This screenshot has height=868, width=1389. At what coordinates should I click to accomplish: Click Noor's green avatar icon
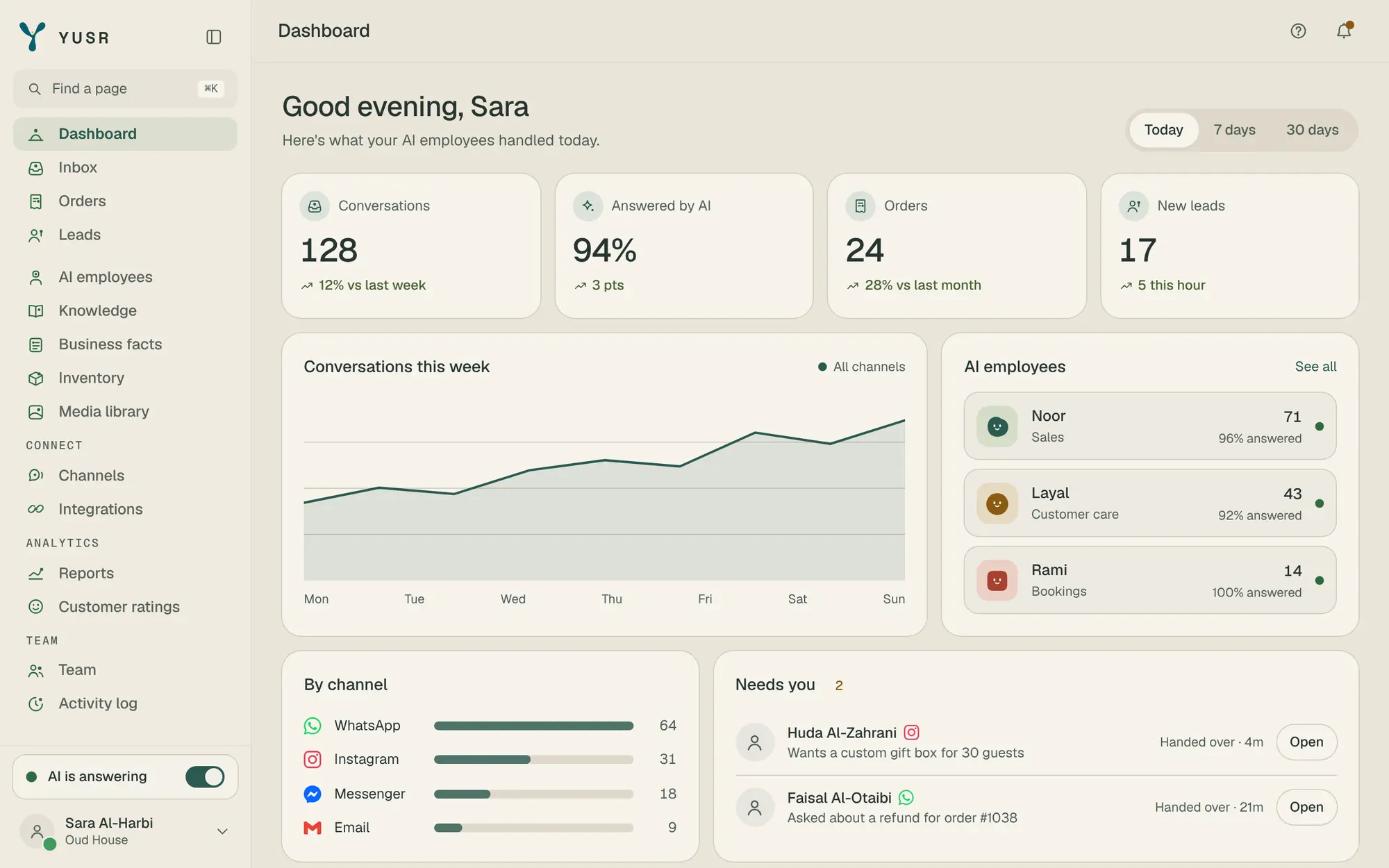(x=997, y=426)
